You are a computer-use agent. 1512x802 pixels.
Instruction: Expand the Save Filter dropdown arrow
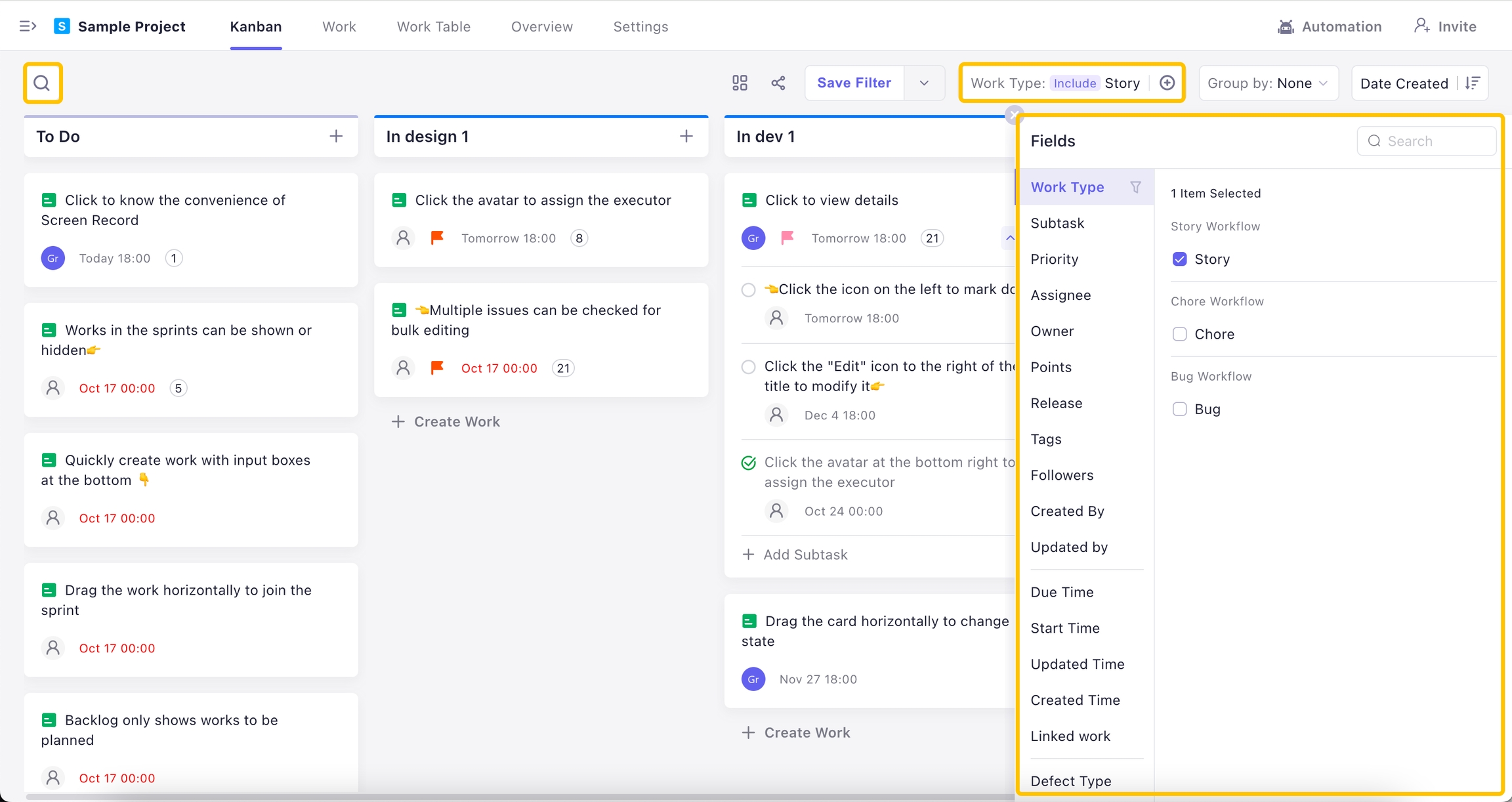[924, 83]
